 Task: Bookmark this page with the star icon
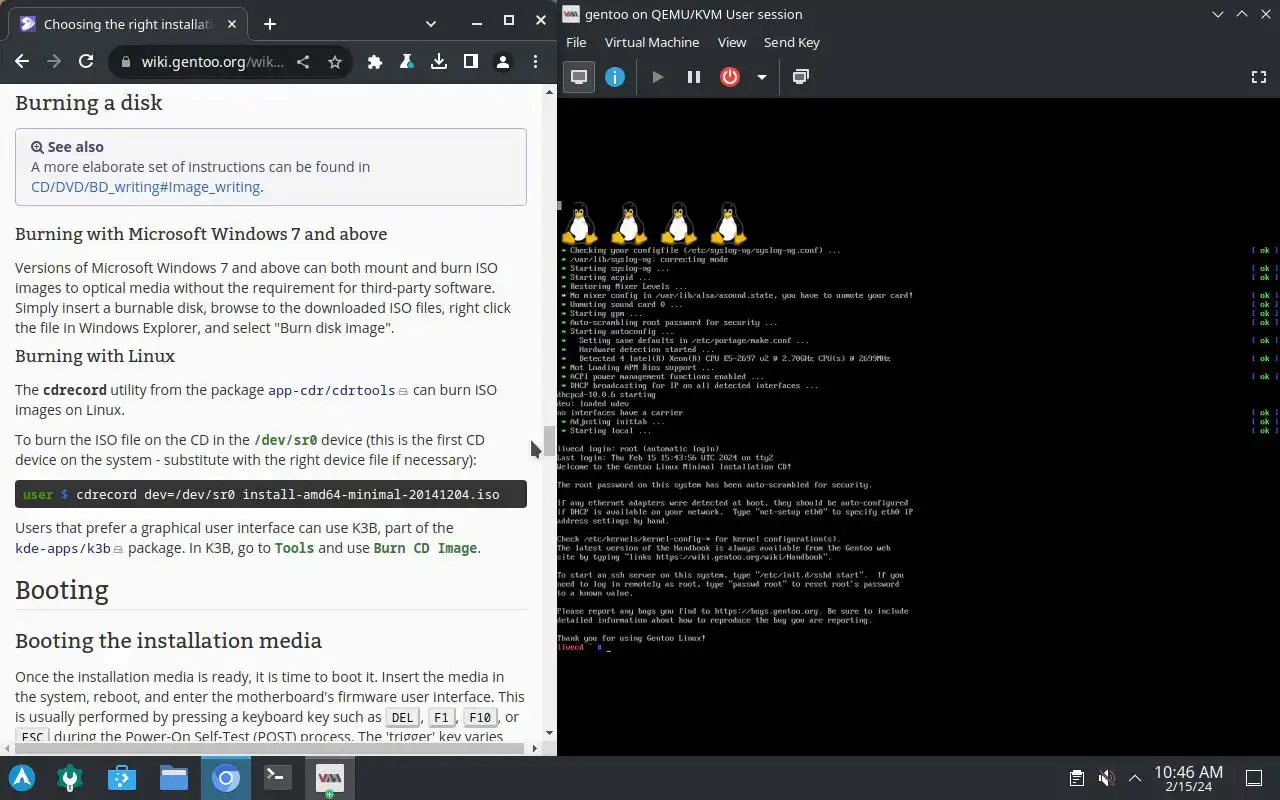[335, 62]
